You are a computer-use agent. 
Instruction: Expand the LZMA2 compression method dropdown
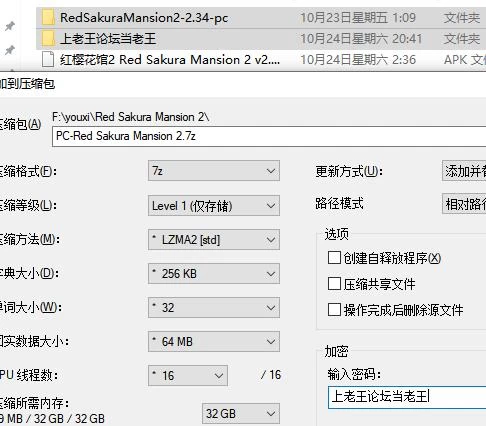(x=214, y=240)
